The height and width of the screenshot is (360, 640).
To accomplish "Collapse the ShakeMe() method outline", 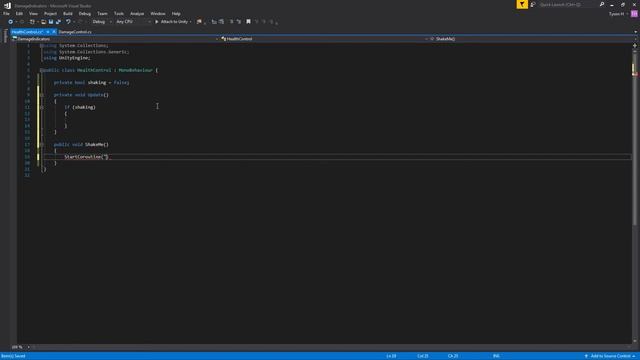I will (x=42, y=144).
